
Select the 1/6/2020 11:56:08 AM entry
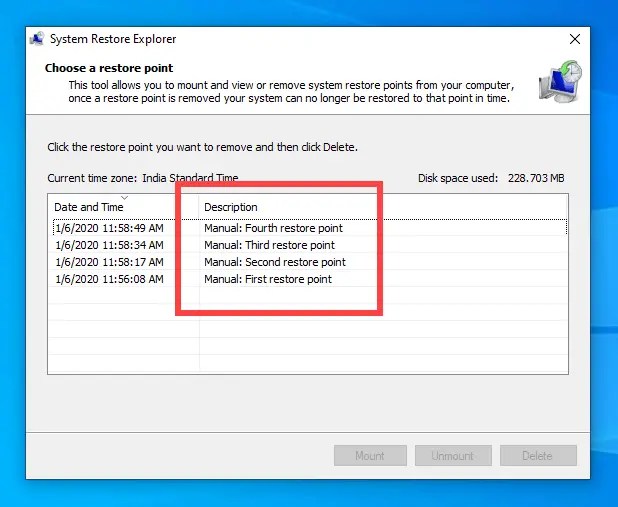pyautogui.click(x=109, y=279)
